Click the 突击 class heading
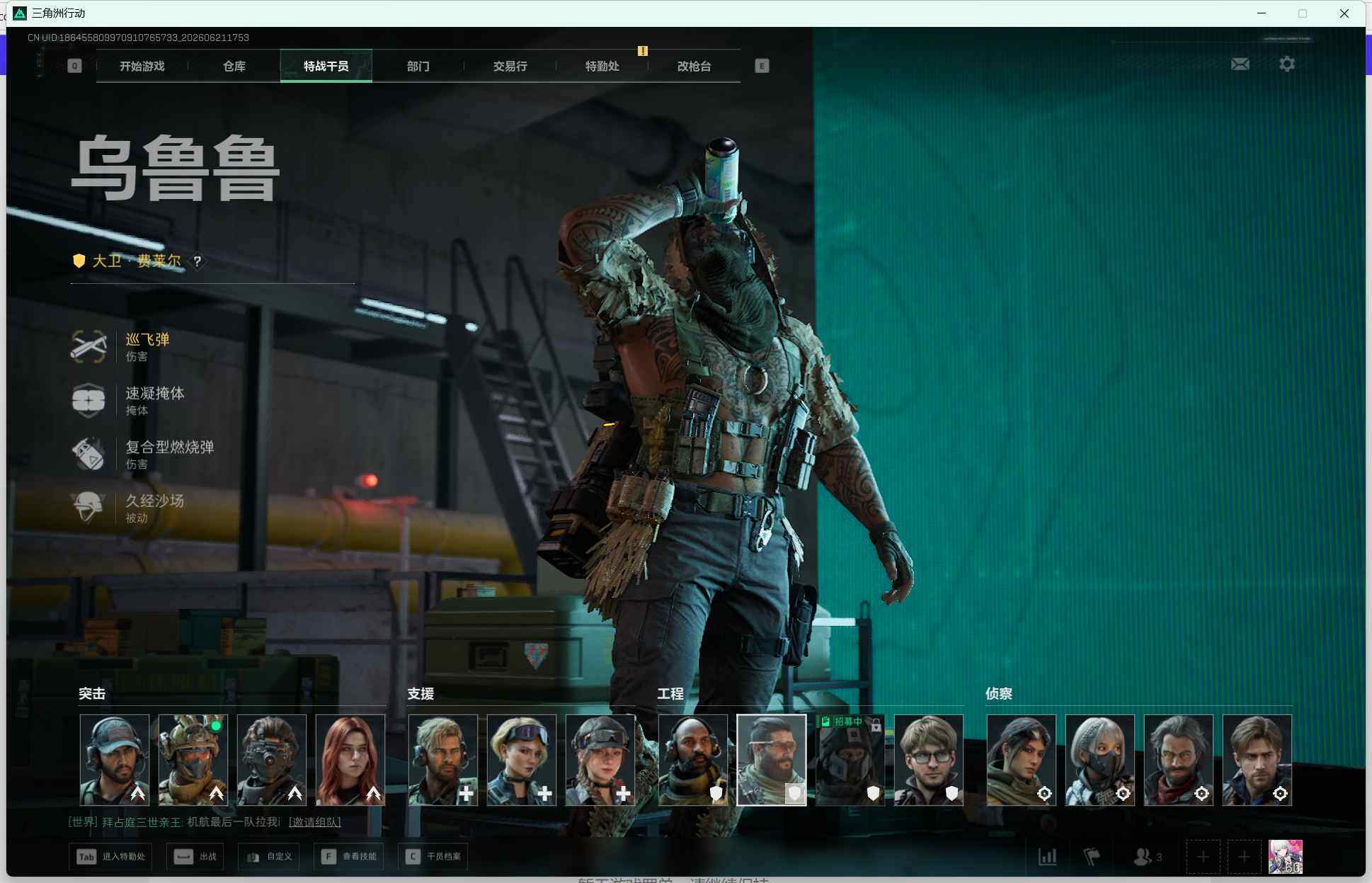The height and width of the screenshot is (883, 1372). [92, 694]
